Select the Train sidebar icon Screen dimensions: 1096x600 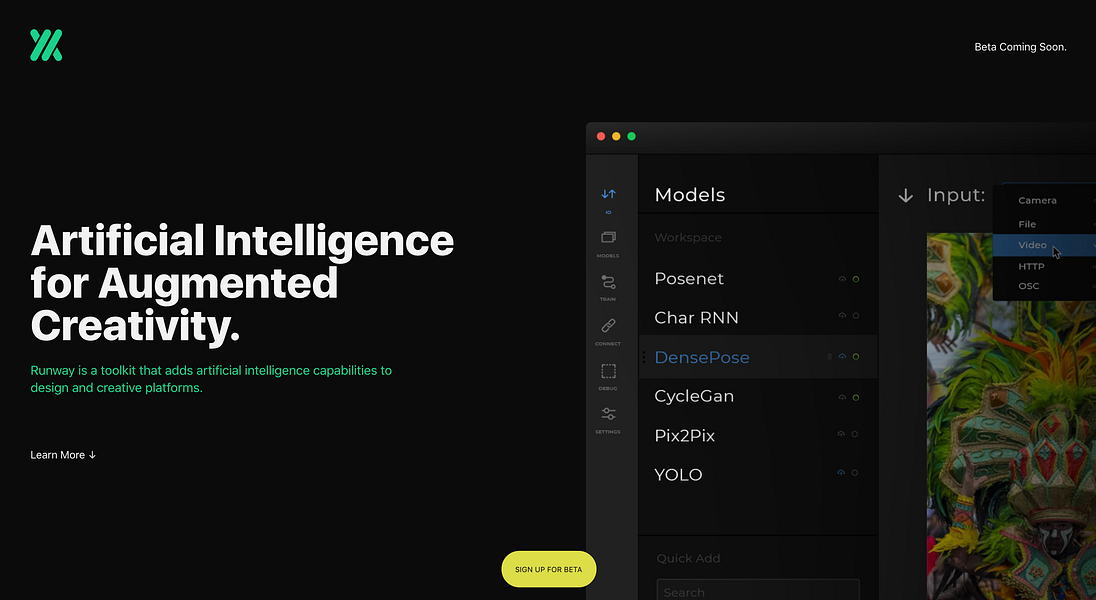(x=608, y=282)
